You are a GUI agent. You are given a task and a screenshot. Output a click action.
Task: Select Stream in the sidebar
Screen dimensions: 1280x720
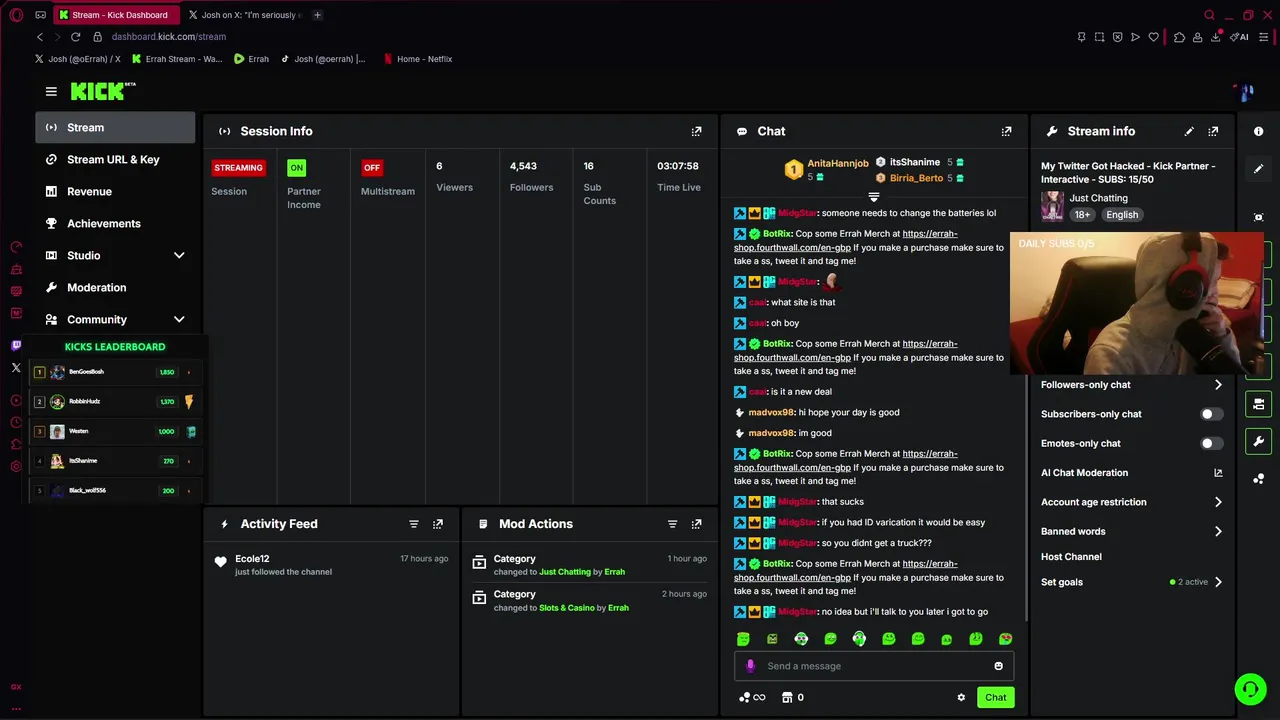pyautogui.click(x=116, y=128)
